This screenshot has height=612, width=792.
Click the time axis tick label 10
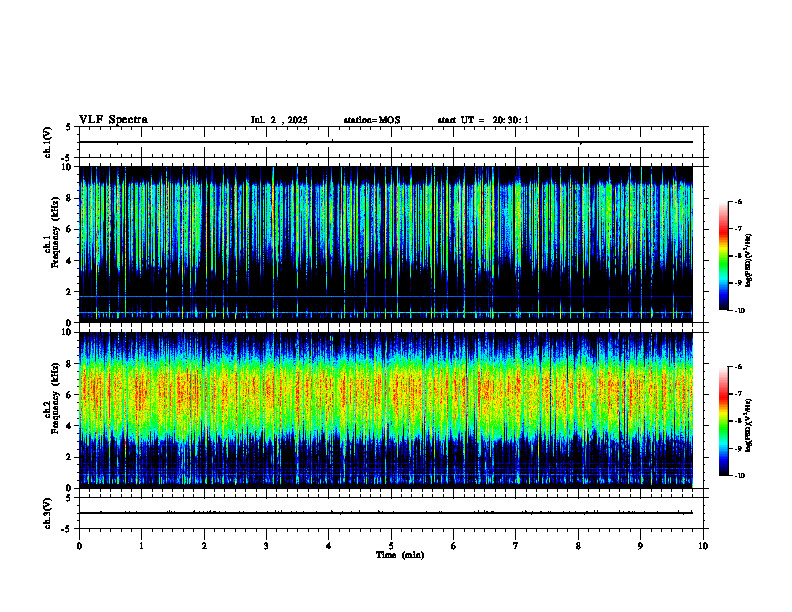click(x=703, y=546)
